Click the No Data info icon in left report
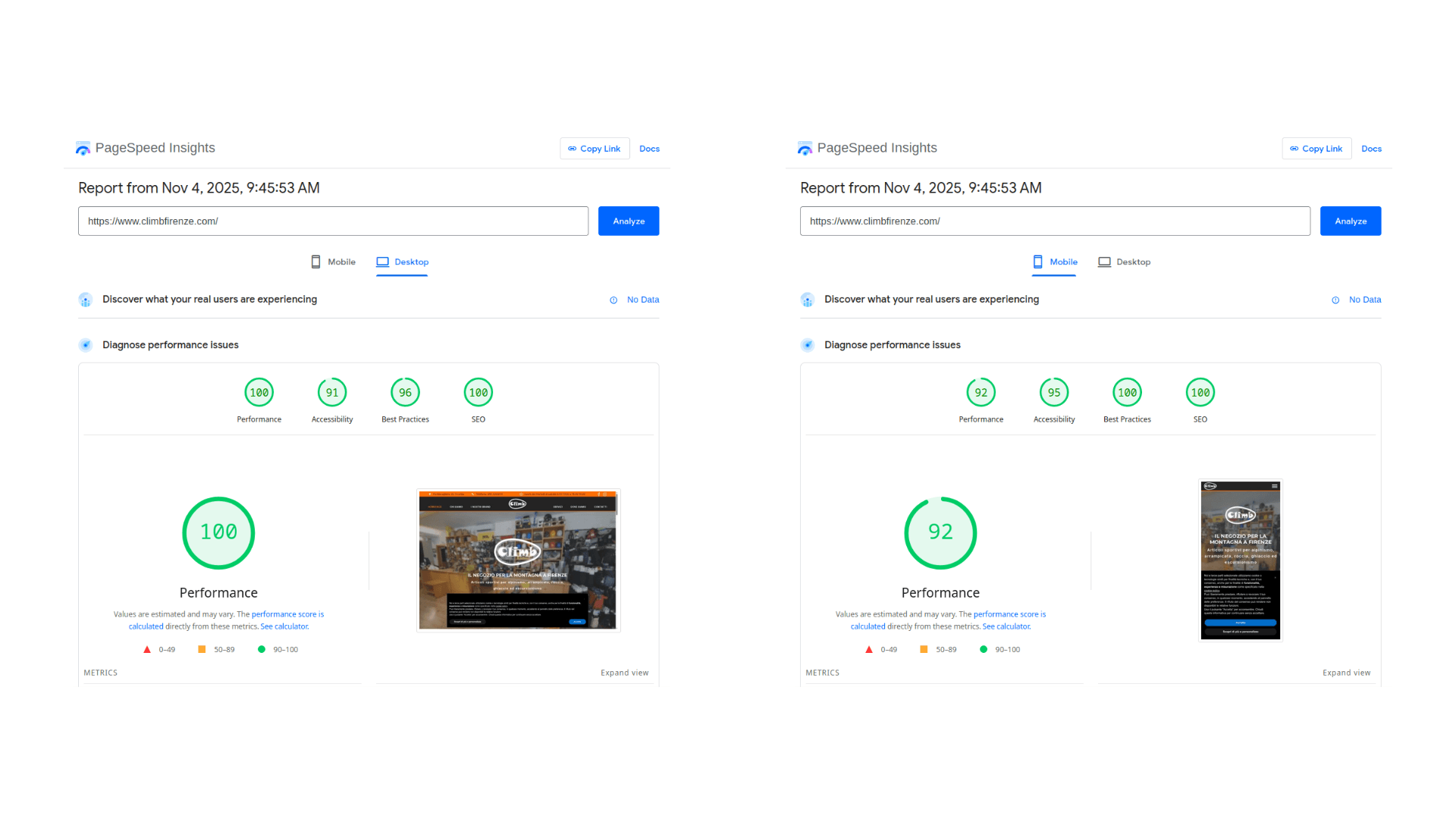This screenshot has width=1456, height=819. point(613,300)
